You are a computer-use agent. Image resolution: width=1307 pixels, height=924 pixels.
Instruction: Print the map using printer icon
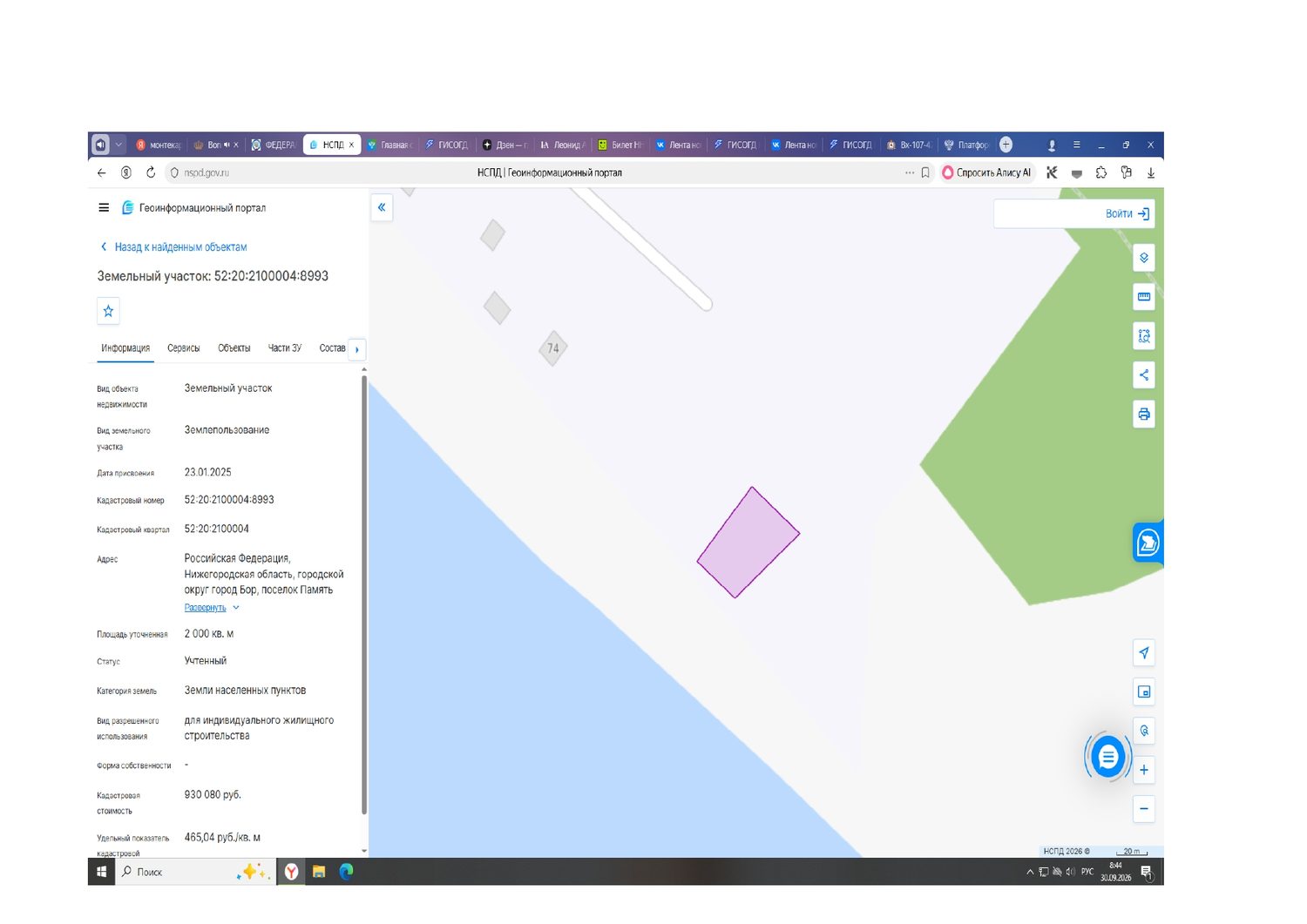pos(1144,415)
